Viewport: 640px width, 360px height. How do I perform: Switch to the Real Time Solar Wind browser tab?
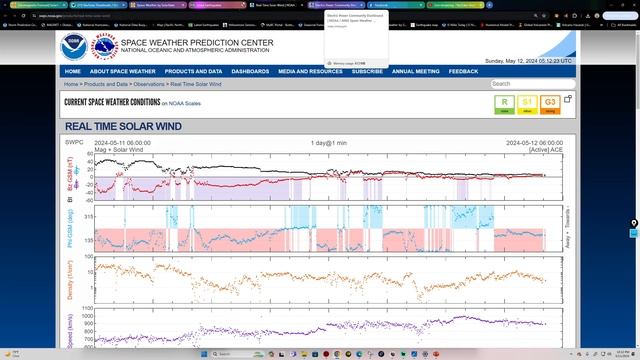[276, 5]
